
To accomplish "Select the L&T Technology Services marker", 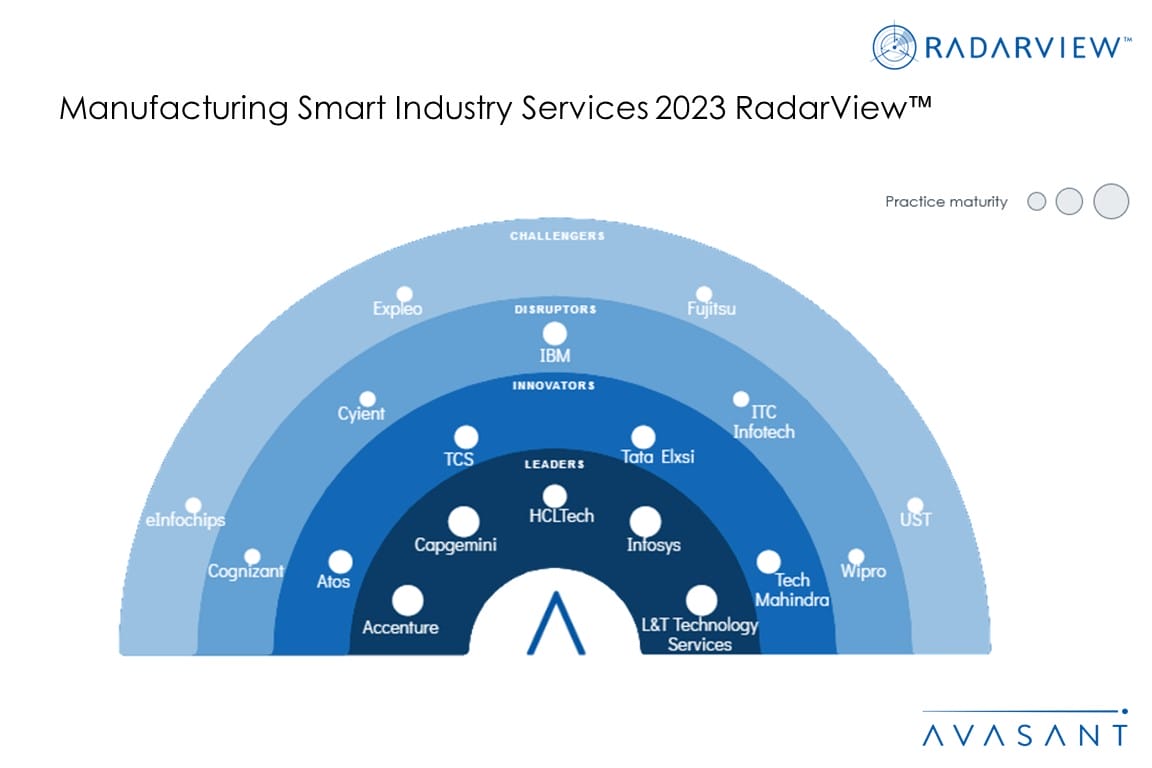I will (x=701, y=600).
